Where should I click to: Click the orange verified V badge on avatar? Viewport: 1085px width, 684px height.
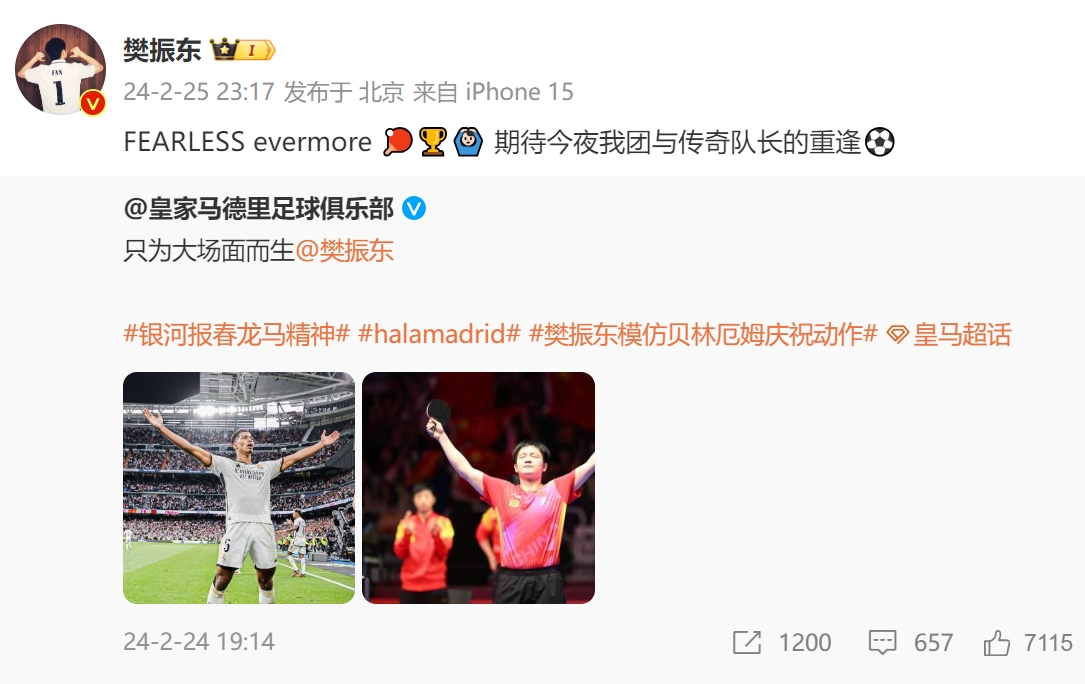click(x=93, y=103)
